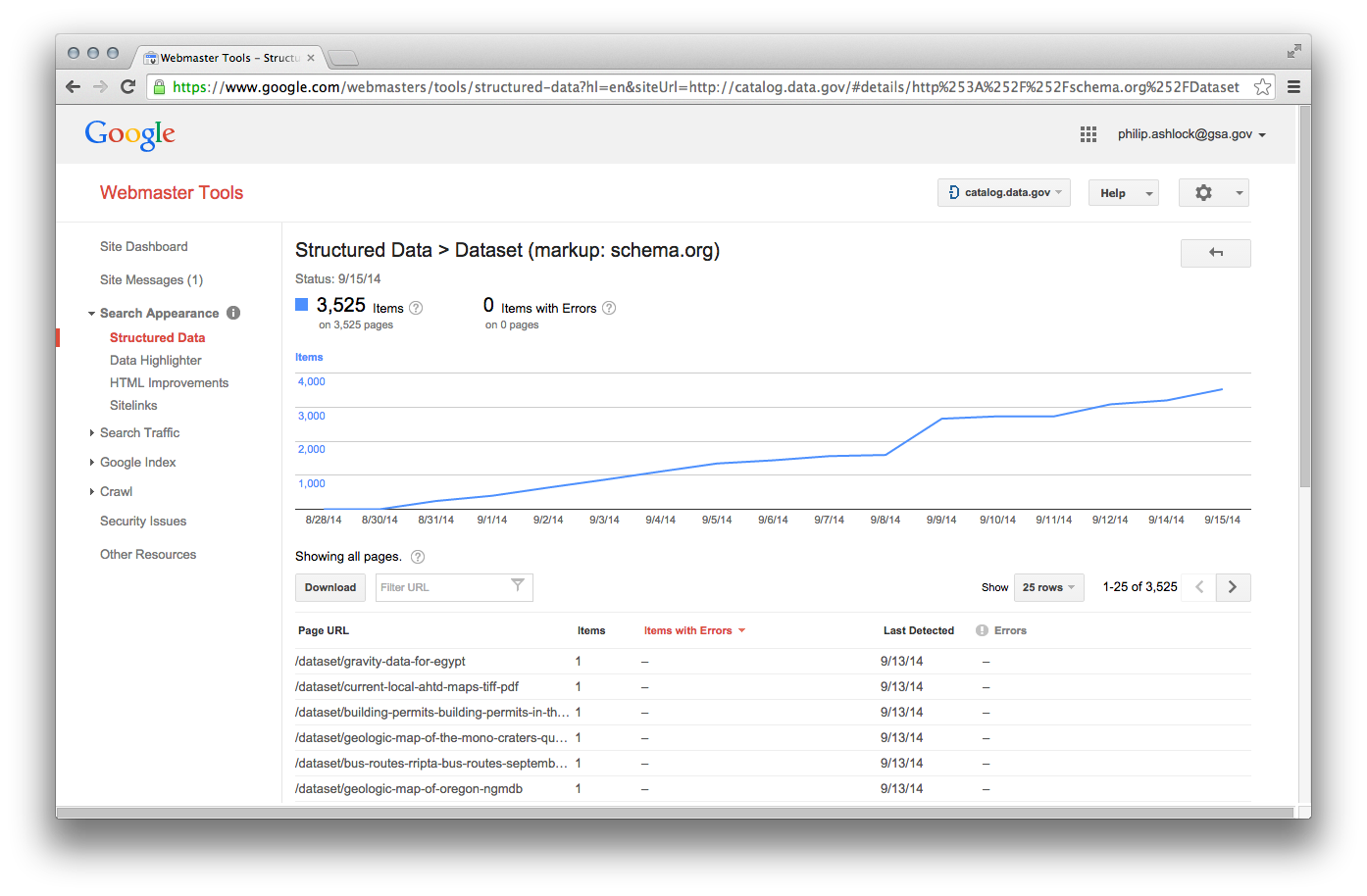The height and width of the screenshot is (896, 1367).
Task: Open /dataset/gravity-data-for-egypt row
Action: tap(380, 661)
